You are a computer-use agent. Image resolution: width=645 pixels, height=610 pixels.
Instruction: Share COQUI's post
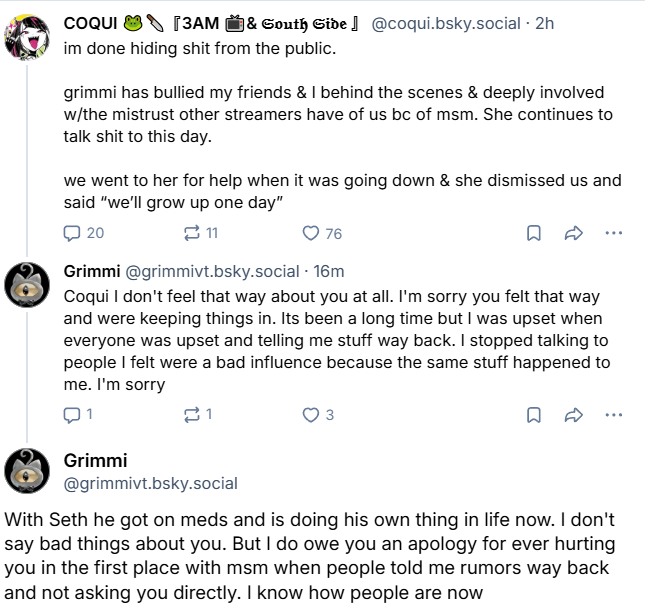click(574, 233)
